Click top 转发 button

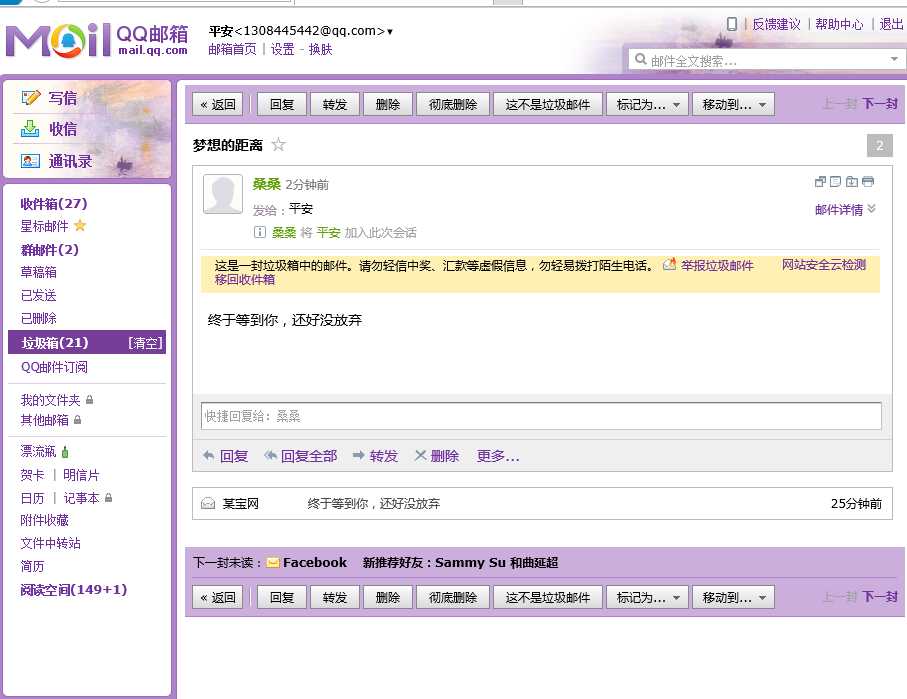(x=335, y=104)
